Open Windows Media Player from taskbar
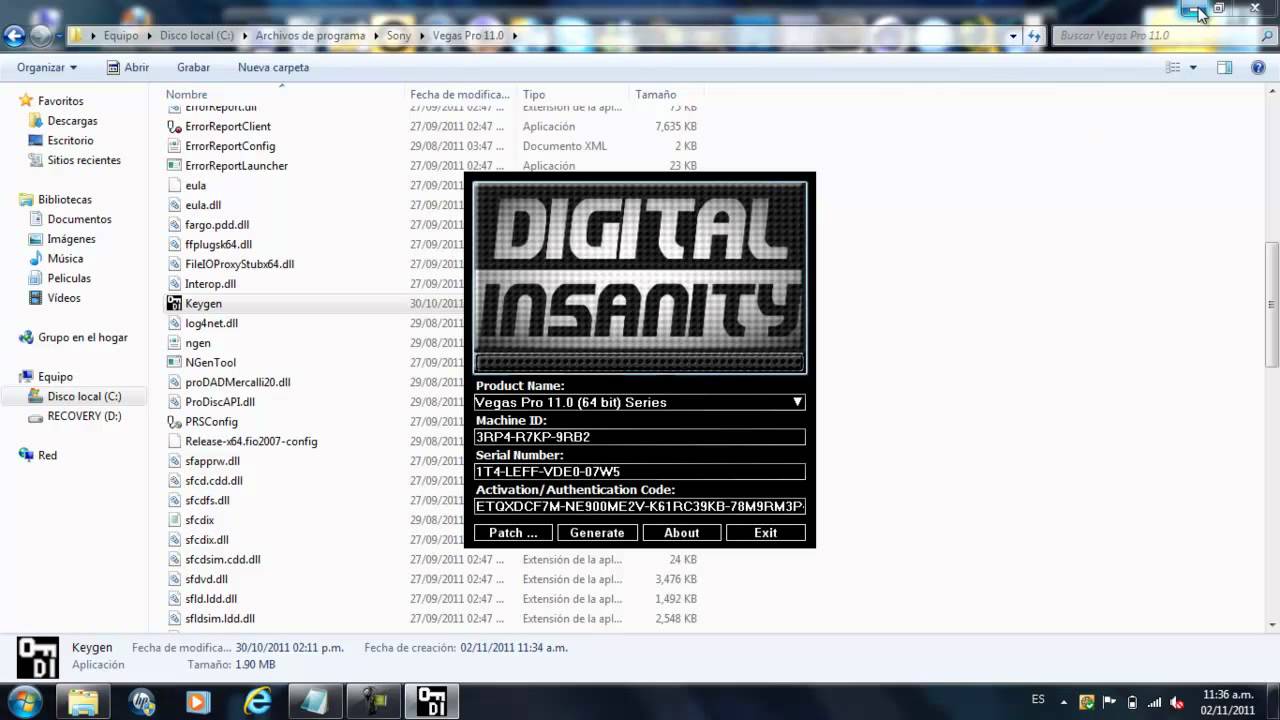1280x720 pixels. pyautogui.click(x=199, y=701)
